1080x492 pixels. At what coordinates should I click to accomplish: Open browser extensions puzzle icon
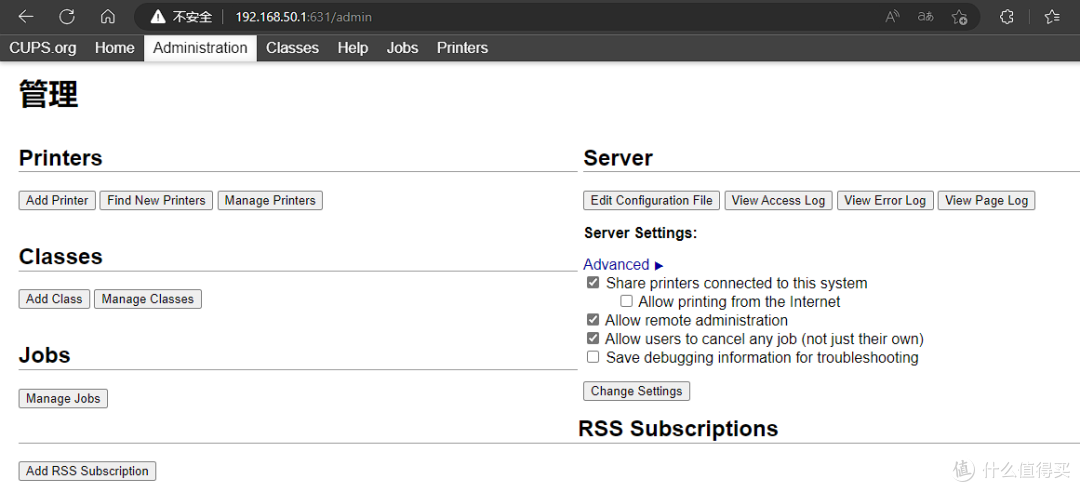(x=1007, y=17)
